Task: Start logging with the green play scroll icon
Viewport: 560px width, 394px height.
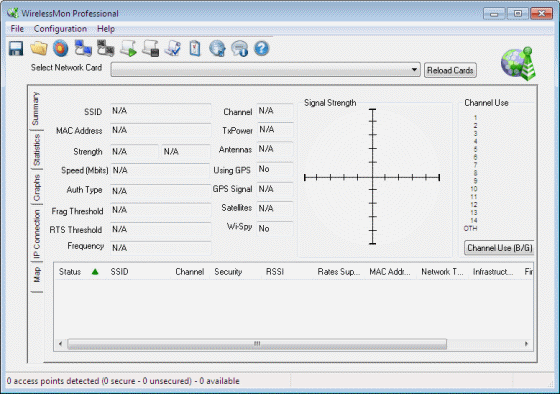Action: click(128, 49)
